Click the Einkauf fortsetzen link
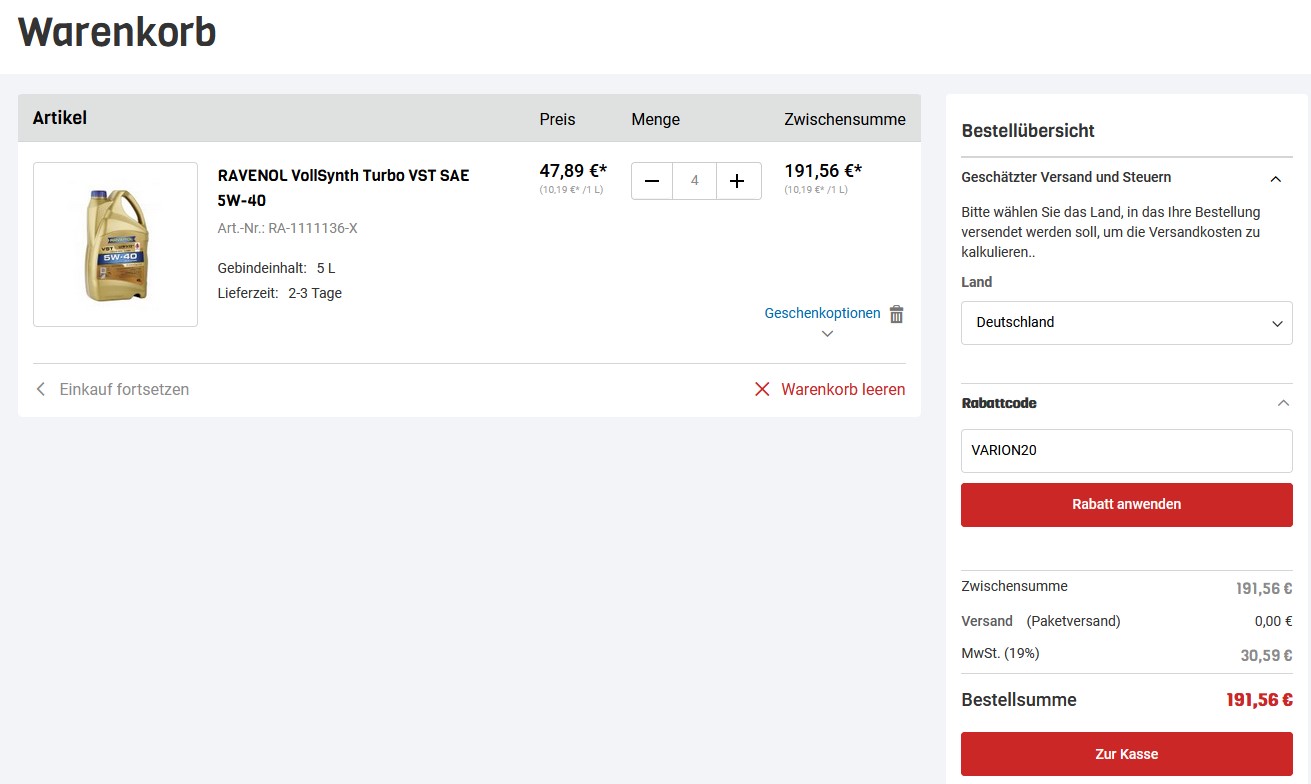 [x=124, y=389]
